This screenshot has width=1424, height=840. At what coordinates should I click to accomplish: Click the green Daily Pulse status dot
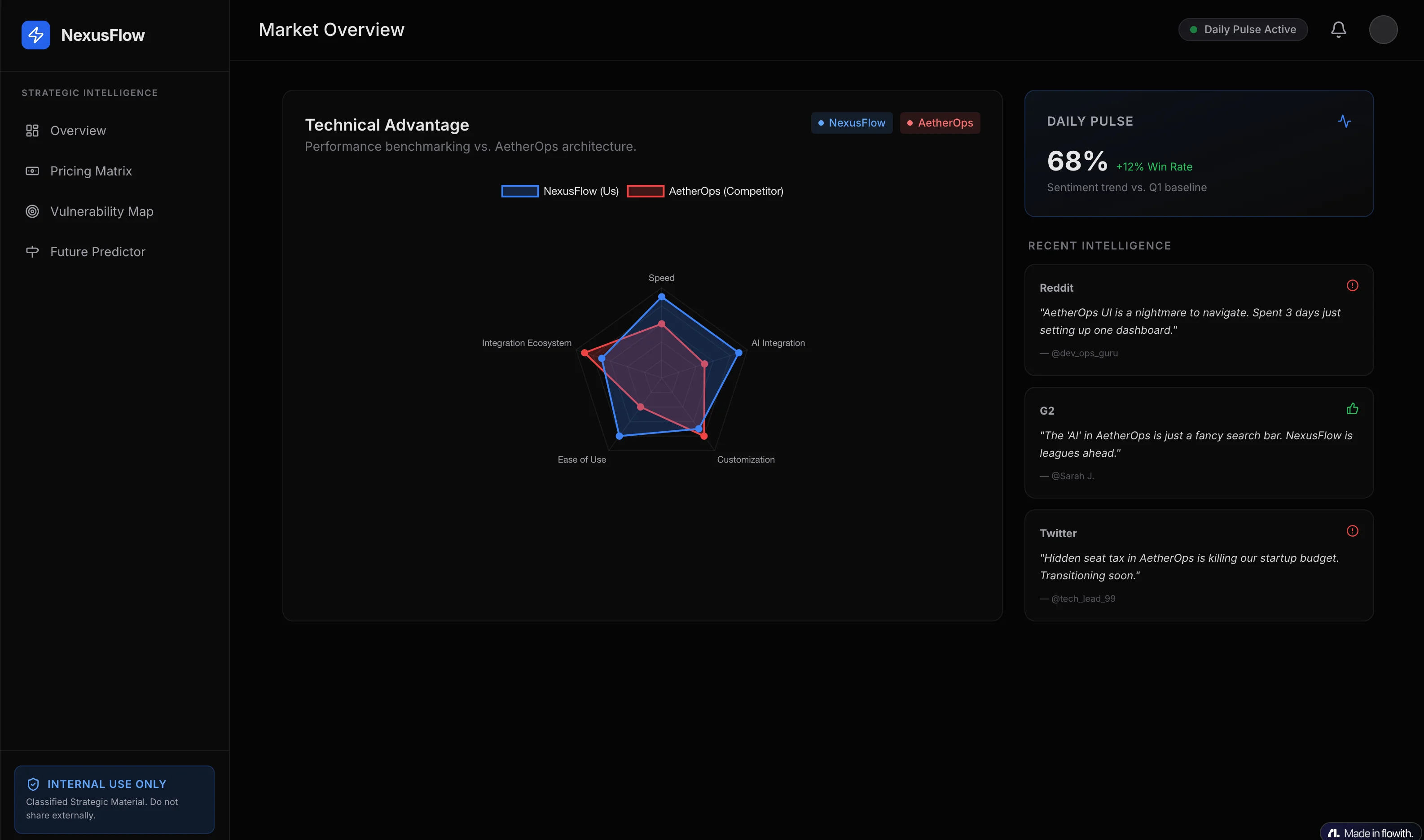(x=1194, y=30)
